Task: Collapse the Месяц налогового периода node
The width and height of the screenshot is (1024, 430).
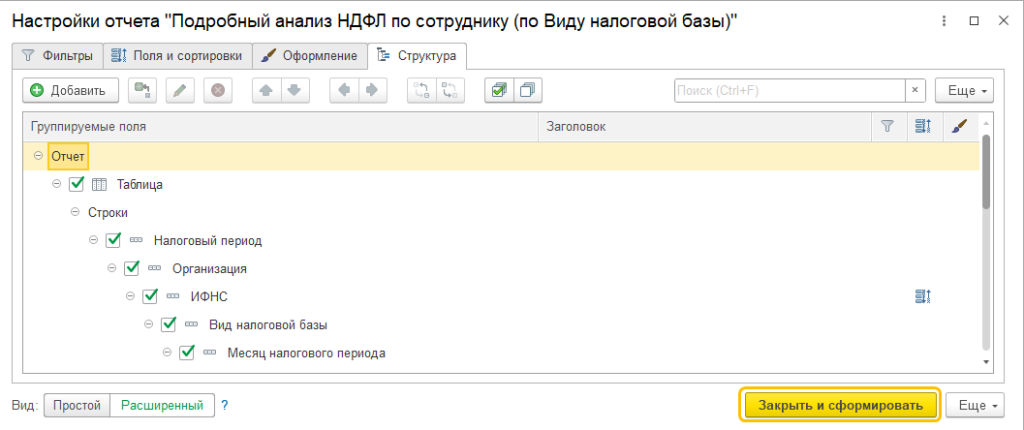Action: (167, 353)
